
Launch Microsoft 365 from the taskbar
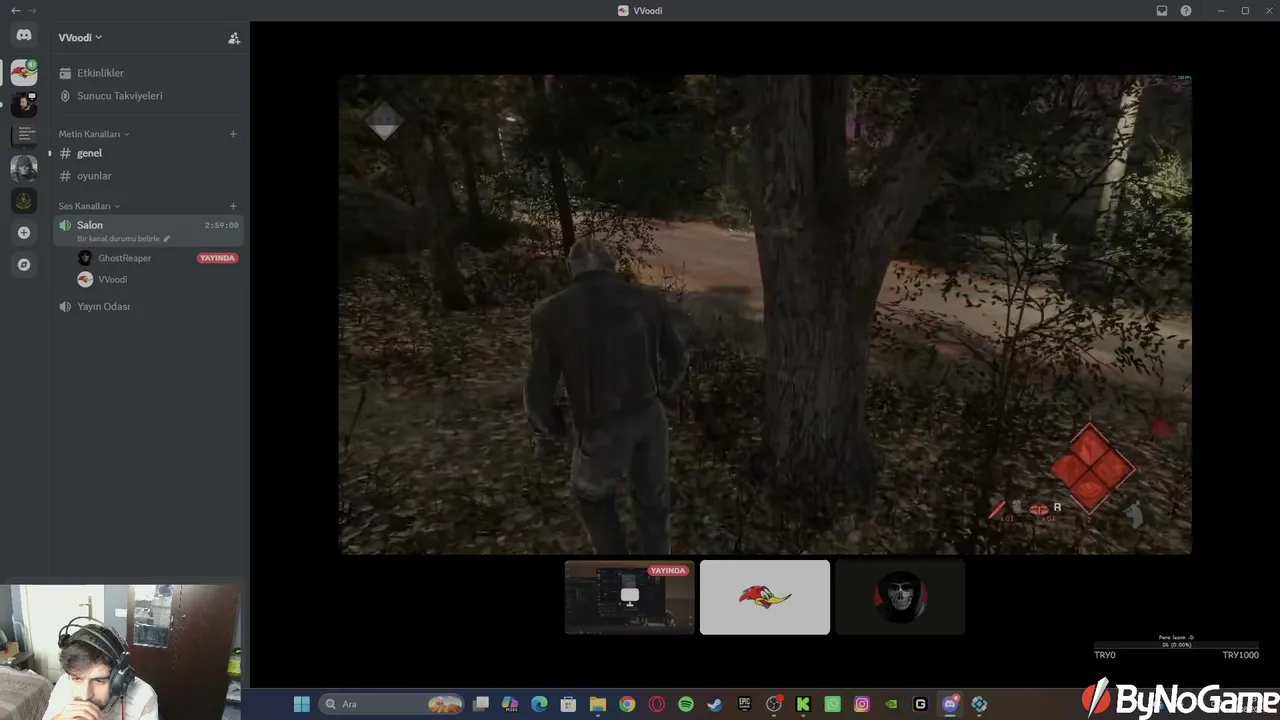[510, 704]
